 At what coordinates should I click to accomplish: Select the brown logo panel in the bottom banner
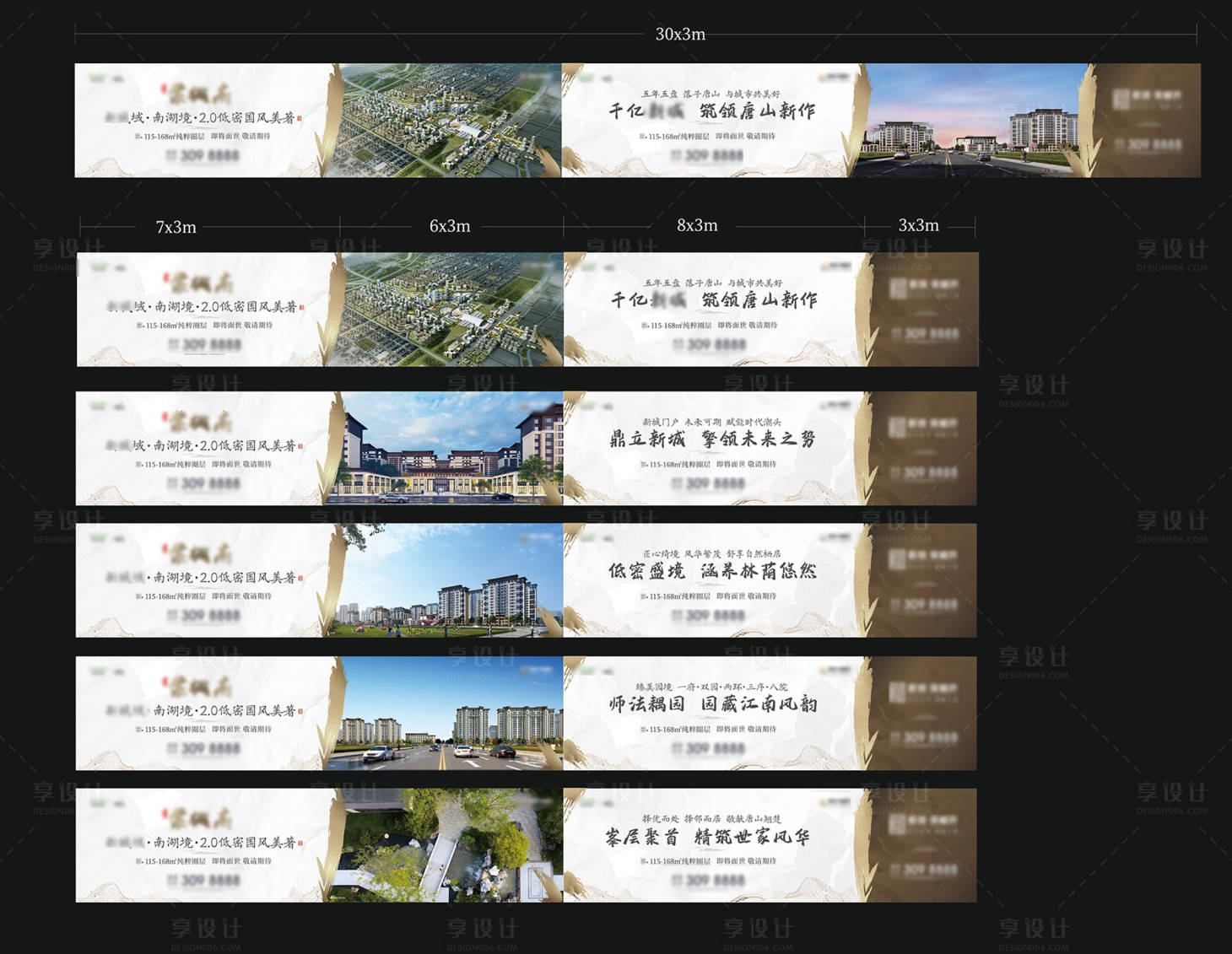coord(925,845)
